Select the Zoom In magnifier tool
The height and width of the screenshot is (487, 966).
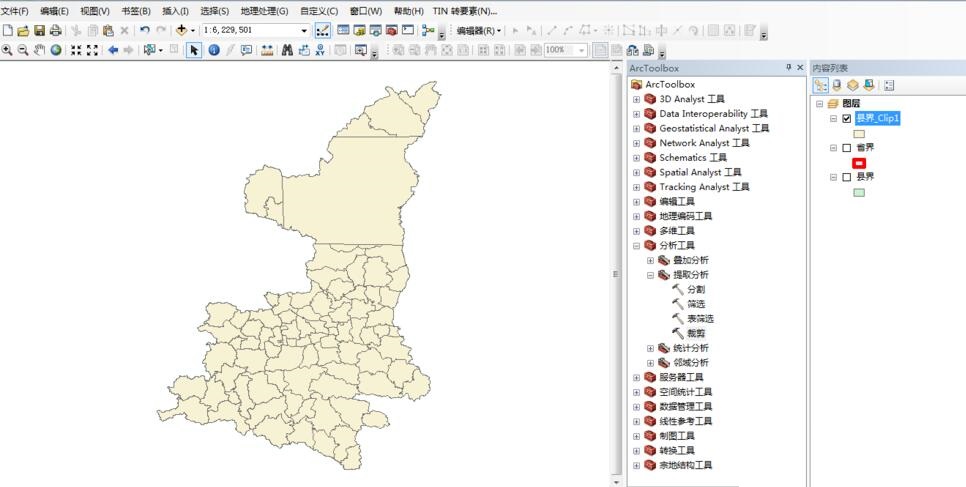coord(7,50)
